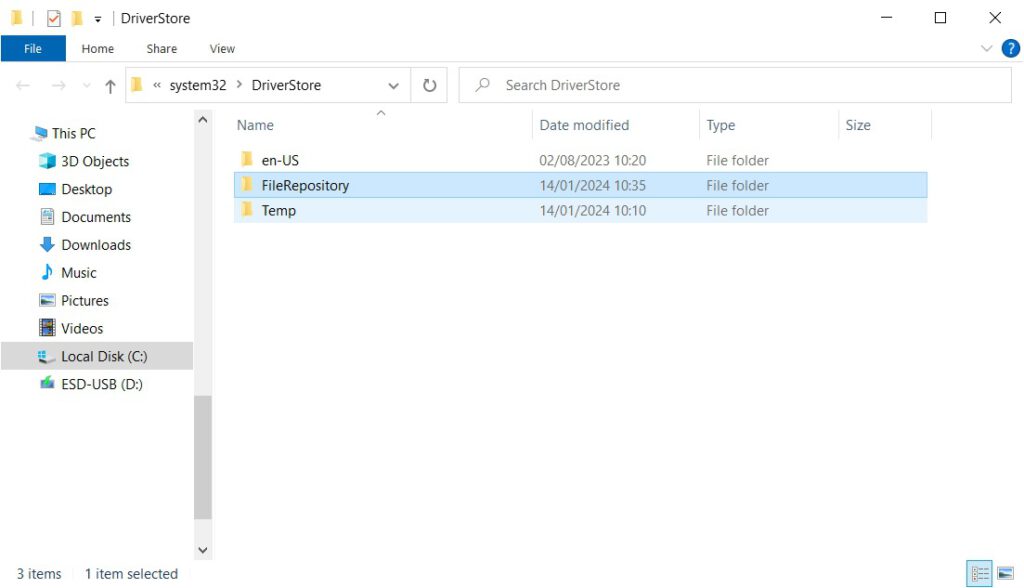This screenshot has height=588, width=1024.
Task: Click the navigation pane scroll down arrow
Action: [x=202, y=550]
